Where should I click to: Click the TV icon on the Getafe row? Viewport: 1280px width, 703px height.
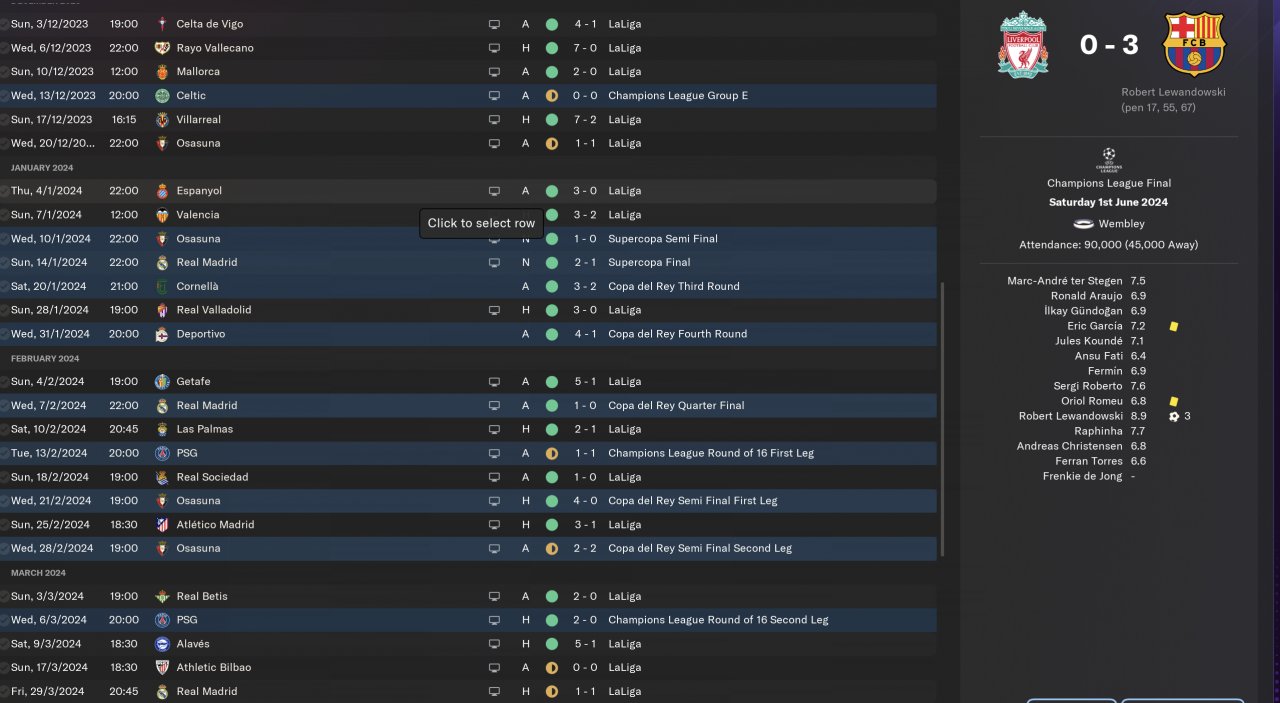[x=493, y=382]
